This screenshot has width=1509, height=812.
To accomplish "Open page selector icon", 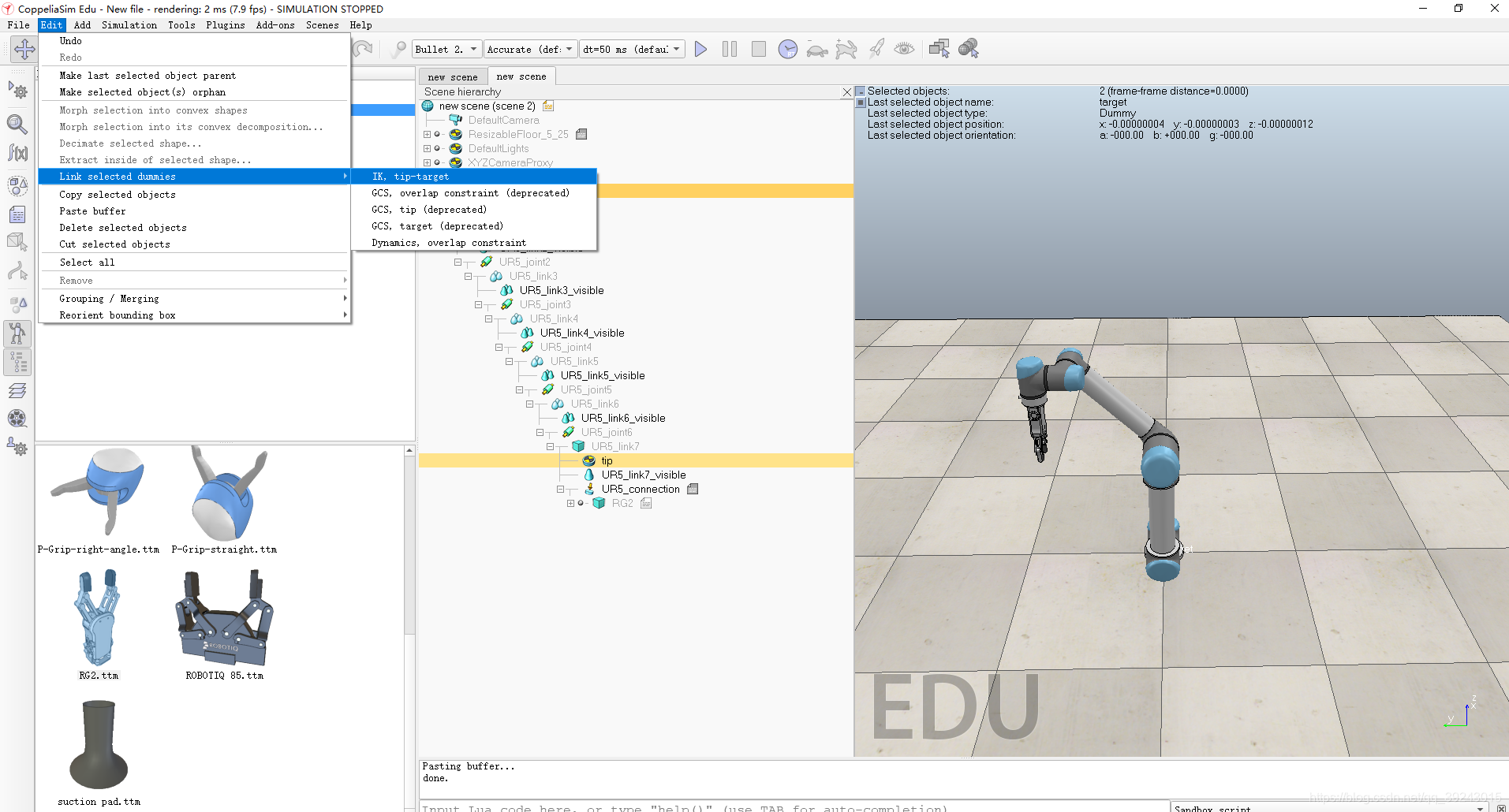I will point(939,49).
